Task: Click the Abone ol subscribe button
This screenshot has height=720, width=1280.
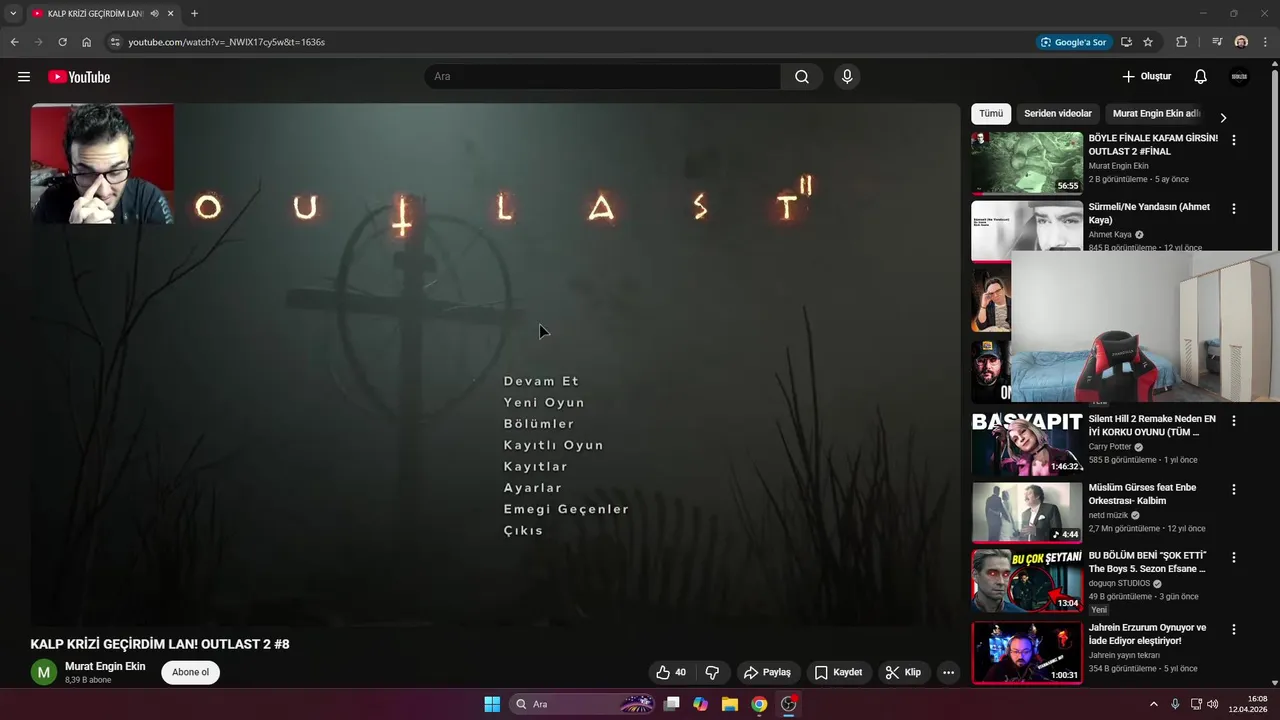Action: [190, 672]
